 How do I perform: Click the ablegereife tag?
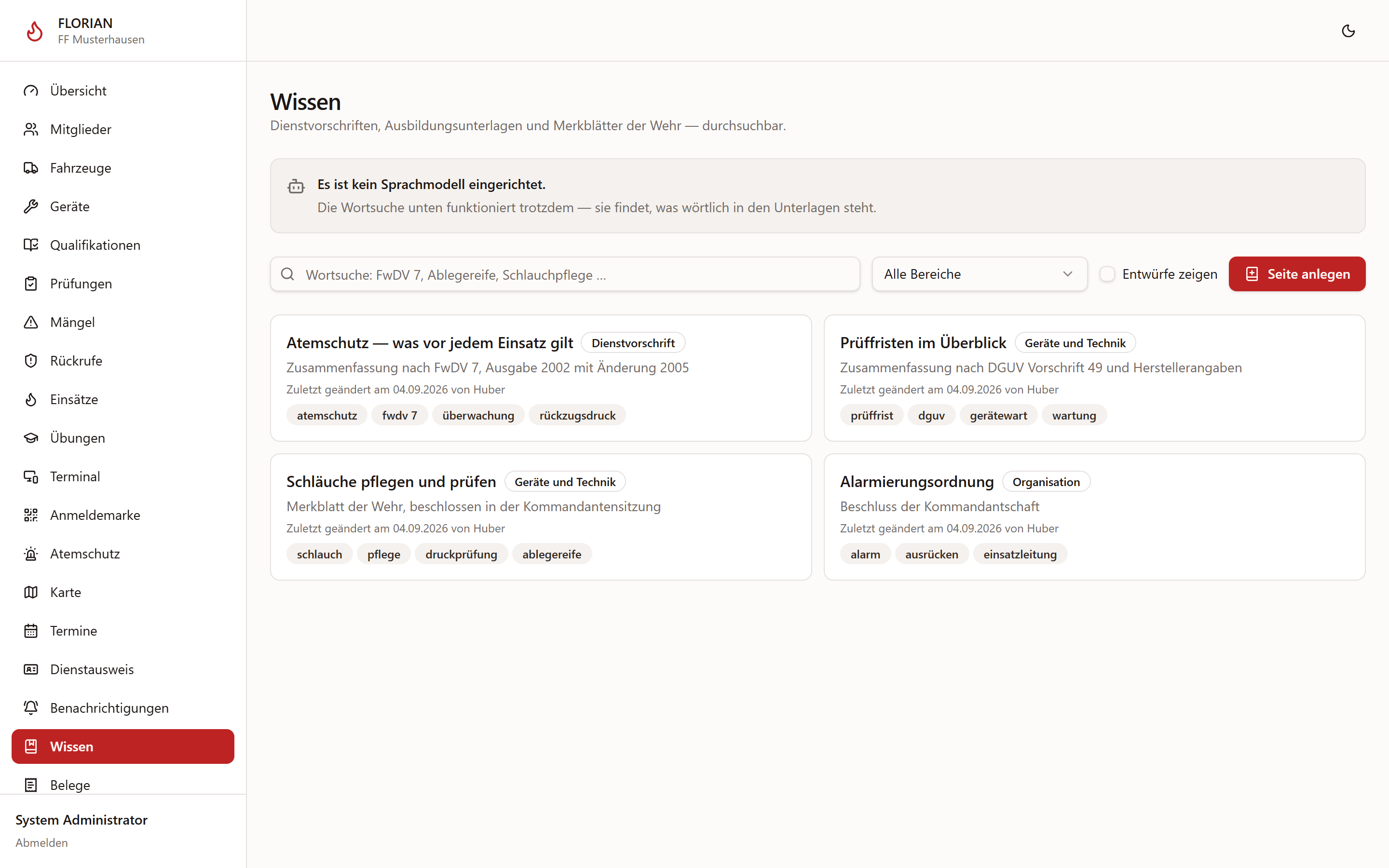[552, 554]
